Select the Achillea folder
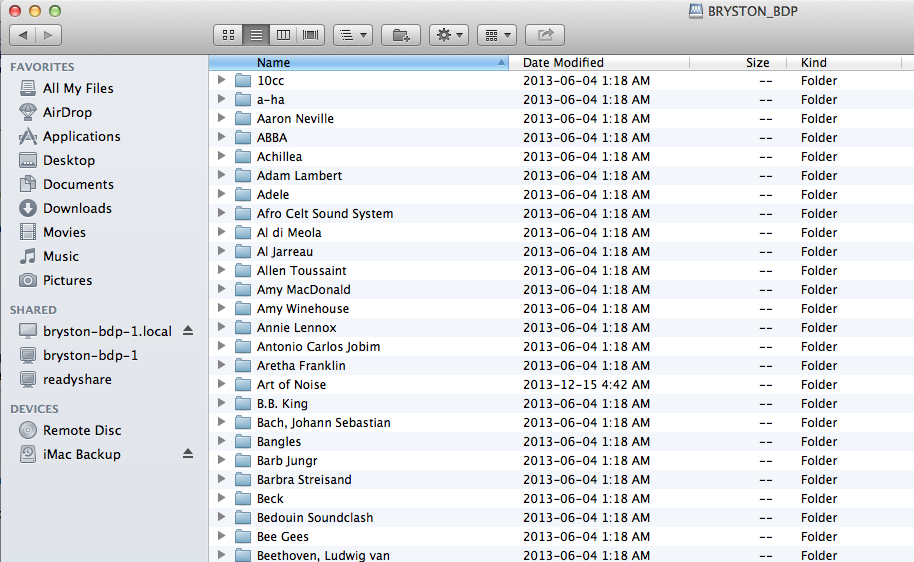The width and height of the screenshot is (914, 562). coord(279,157)
